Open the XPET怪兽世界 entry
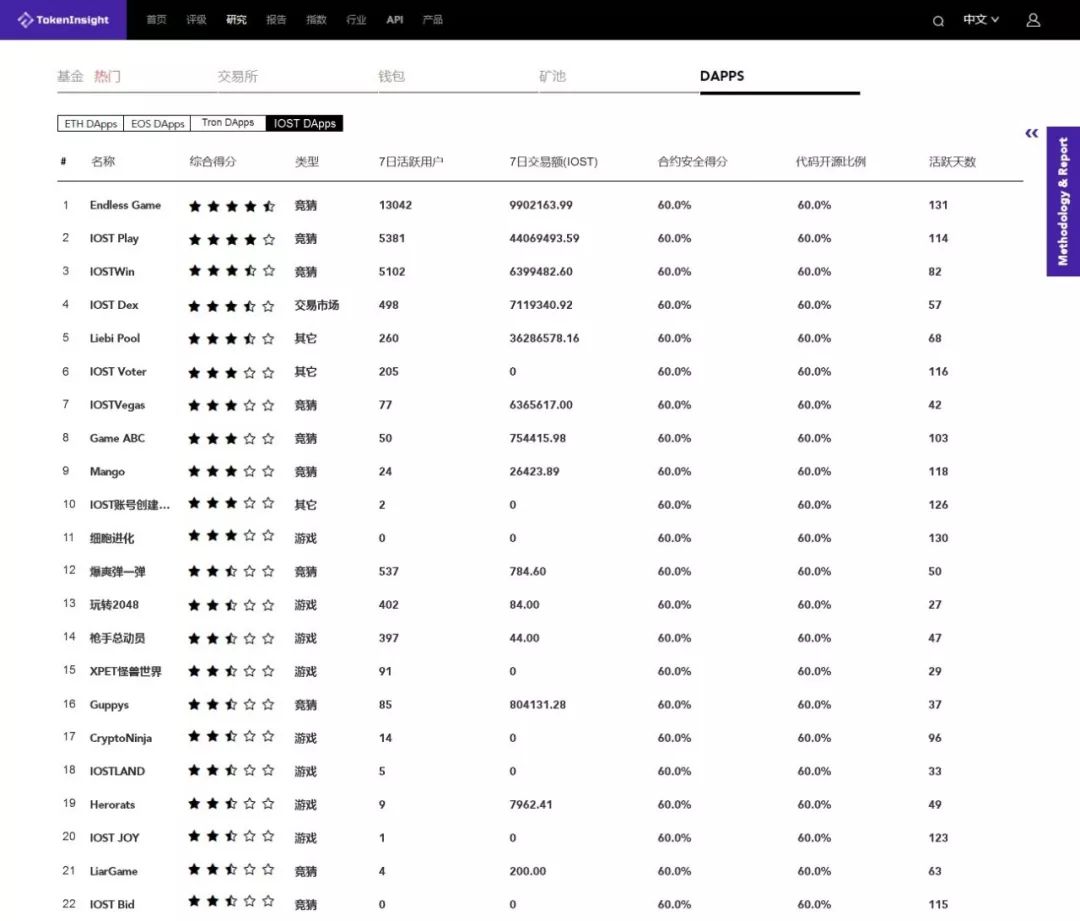Viewport: 1080px width, 921px height. 125,671
